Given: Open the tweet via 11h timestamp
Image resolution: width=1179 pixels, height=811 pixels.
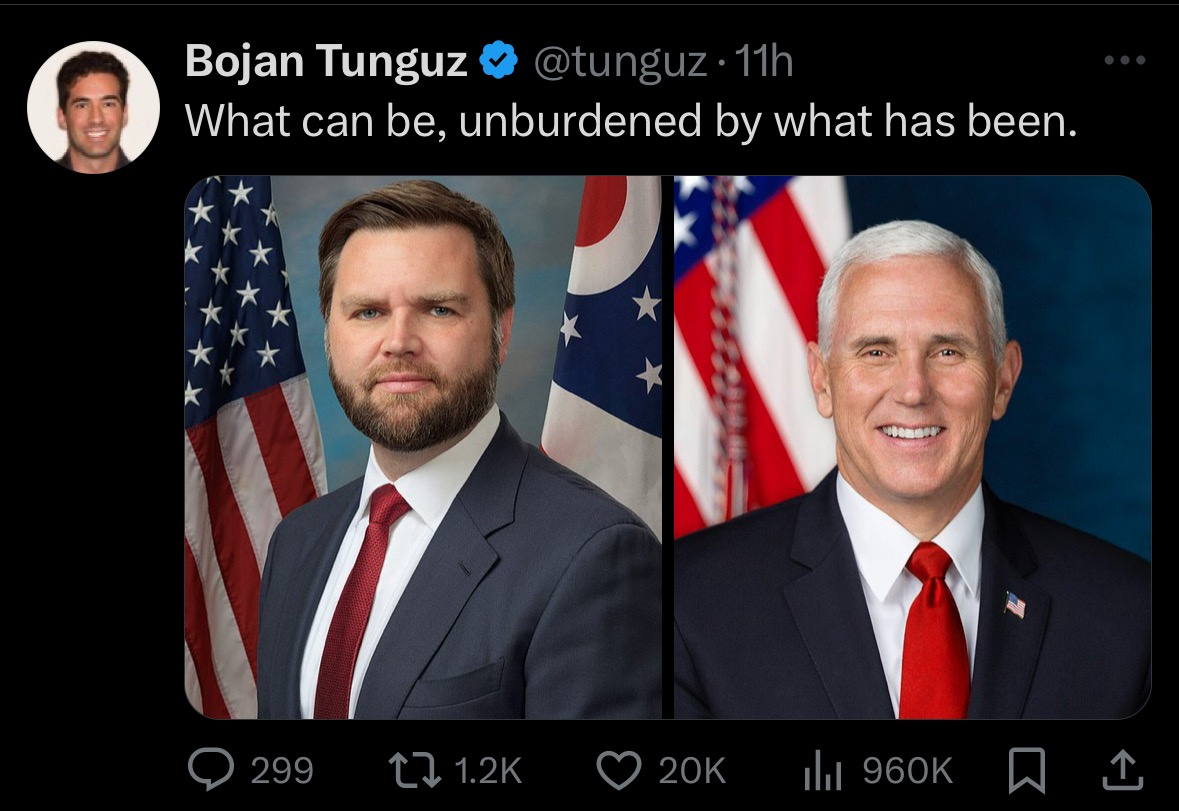Looking at the screenshot, I should pos(763,61).
